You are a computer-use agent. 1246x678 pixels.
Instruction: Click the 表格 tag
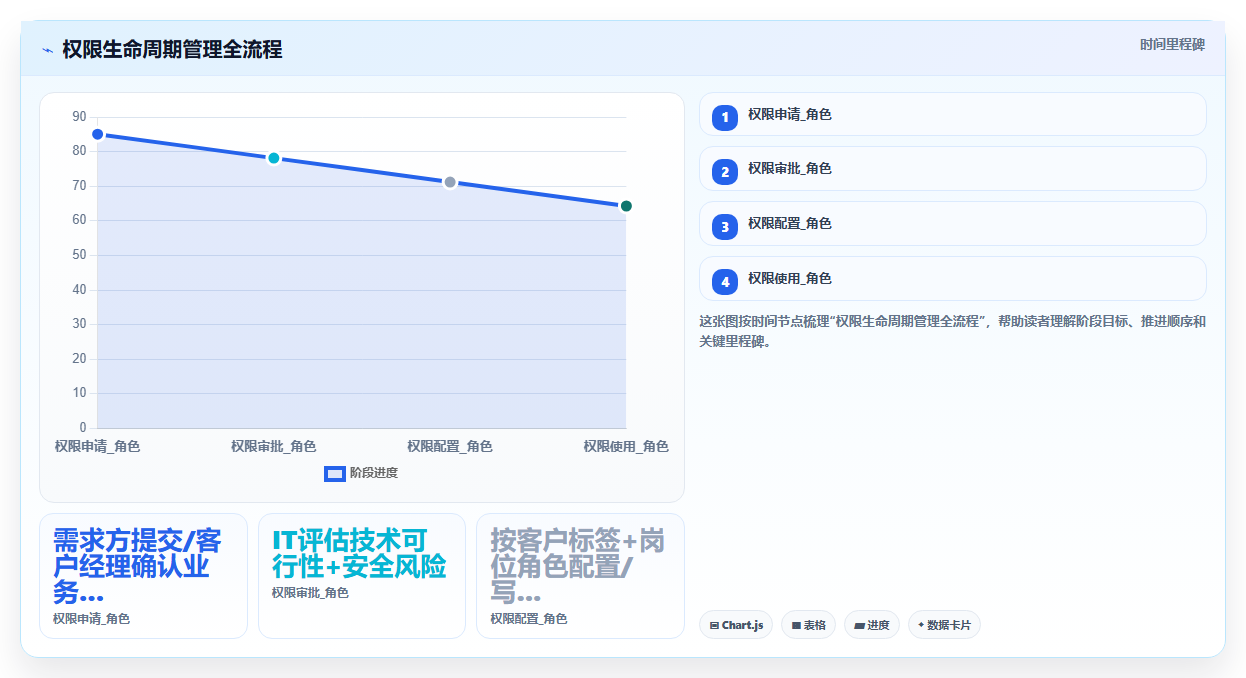(x=808, y=625)
